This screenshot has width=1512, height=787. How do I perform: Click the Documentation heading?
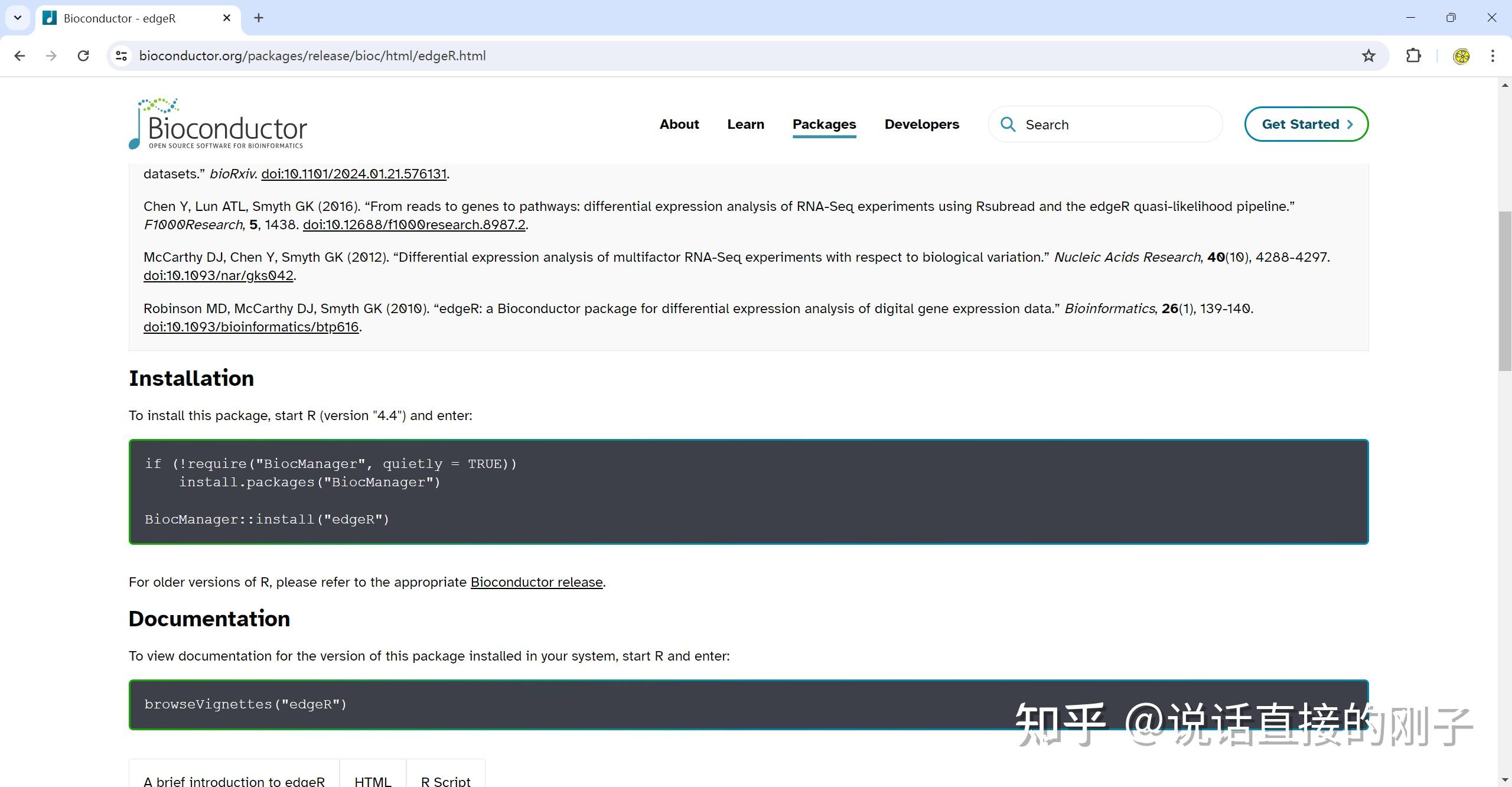(x=209, y=619)
